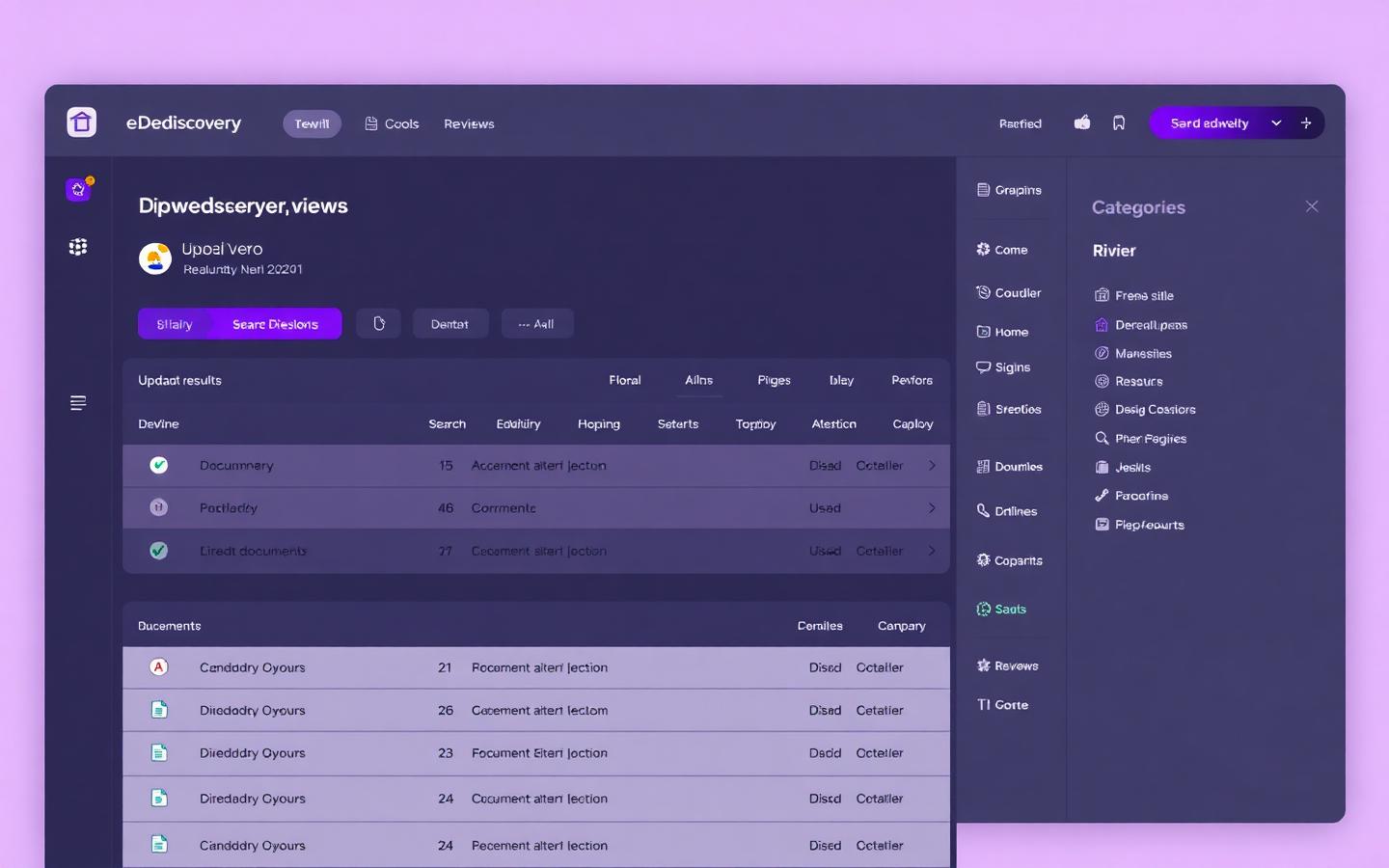1389x868 pixels.
Task: Open Revews in the side navigation
Action: tap(1007, 665)
